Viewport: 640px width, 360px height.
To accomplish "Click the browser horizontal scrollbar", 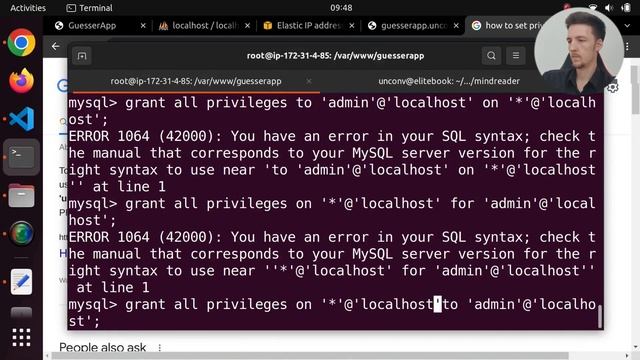I will click(x=310, y=356).
